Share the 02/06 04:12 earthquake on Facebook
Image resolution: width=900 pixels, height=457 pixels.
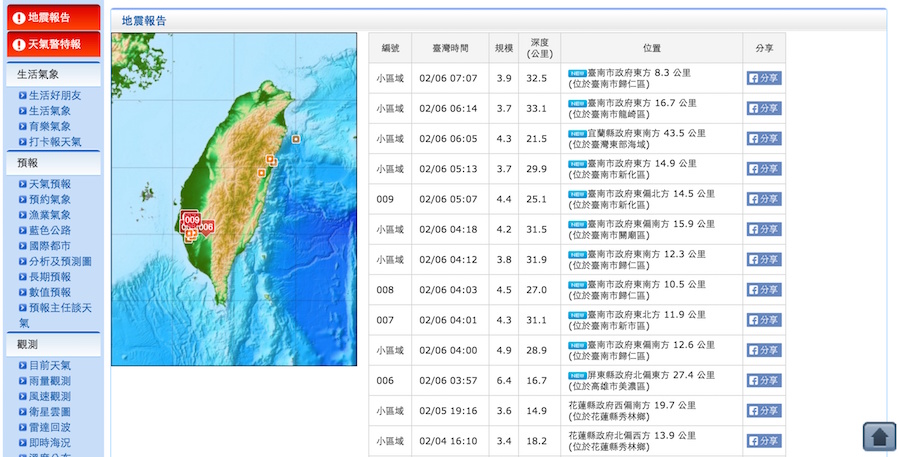764,260
